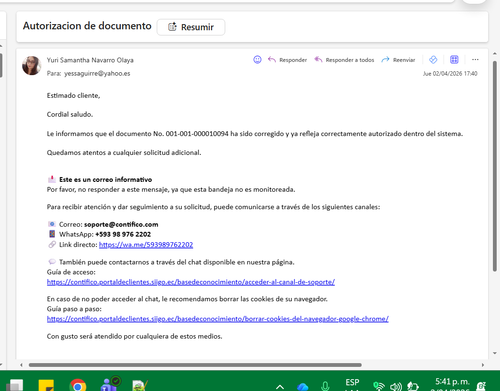Viewport: 500px width, 391px height.
Task: Click Yuri Samantha Navarro Olaya avatar
Action: [x=32, y=66]
